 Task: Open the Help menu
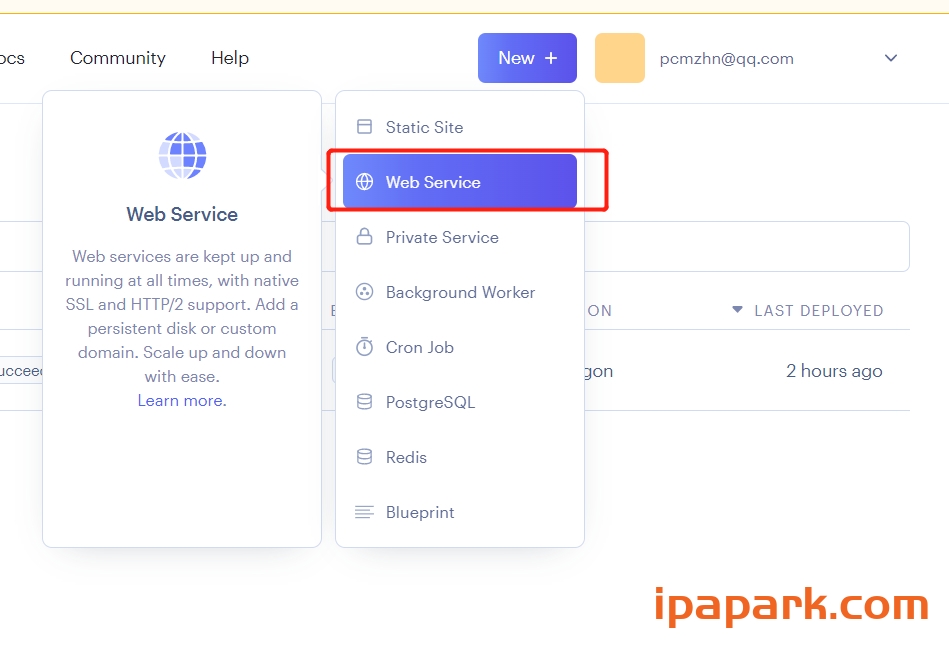coord(229,58)
